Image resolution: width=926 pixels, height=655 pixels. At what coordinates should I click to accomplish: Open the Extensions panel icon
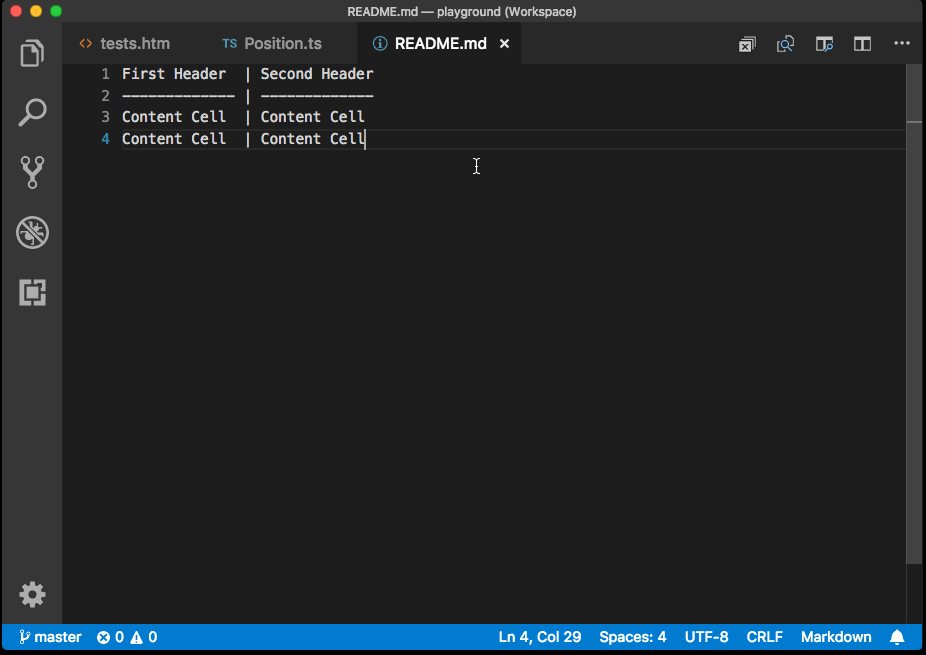pyautogui.click(x=31, y=292)
